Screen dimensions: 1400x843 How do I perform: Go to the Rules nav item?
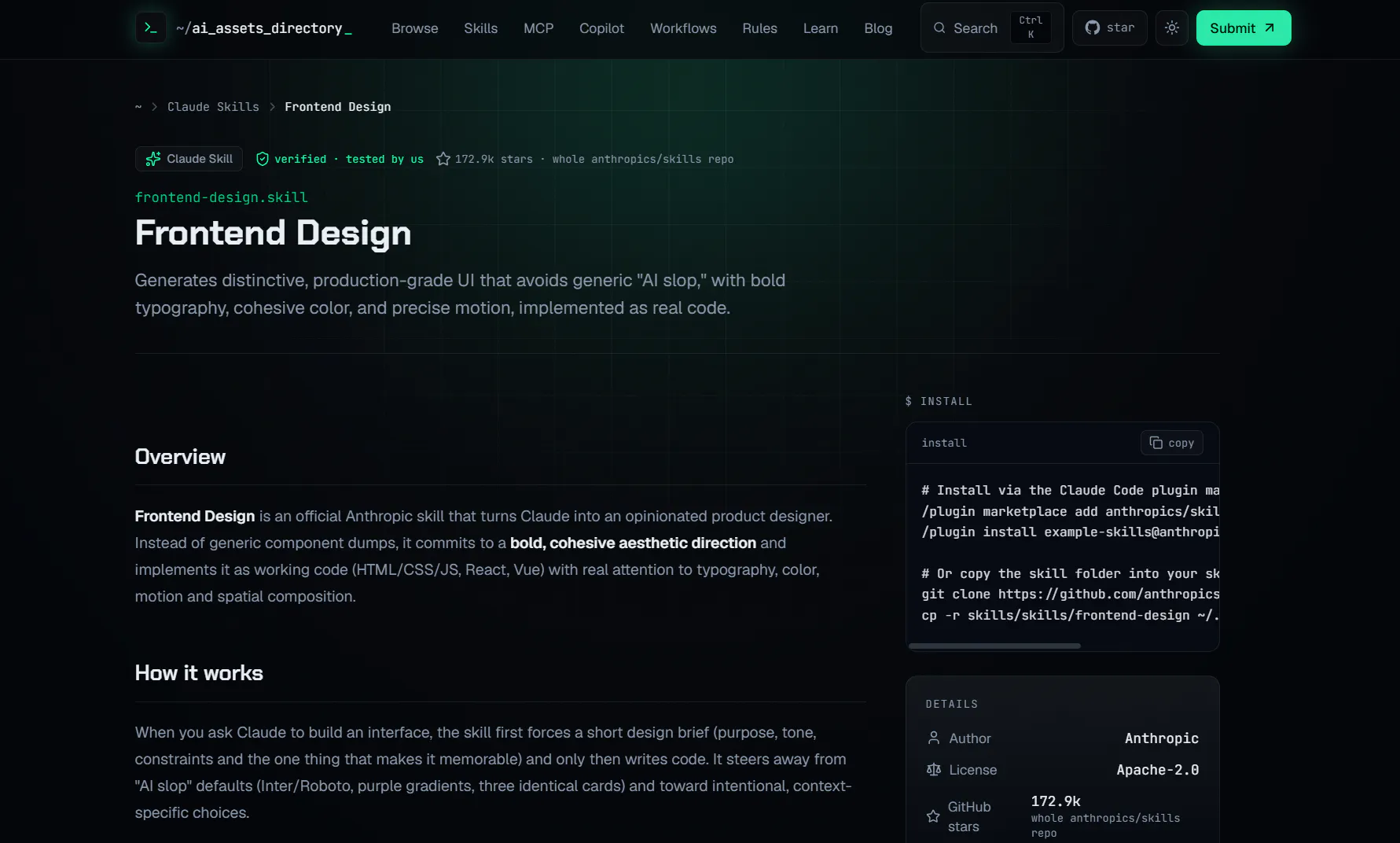[x=759, y=28]
